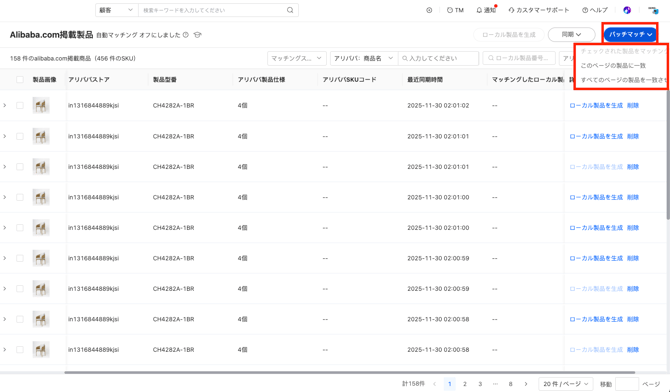Open the 同期 dropdown button

(571, 35)
